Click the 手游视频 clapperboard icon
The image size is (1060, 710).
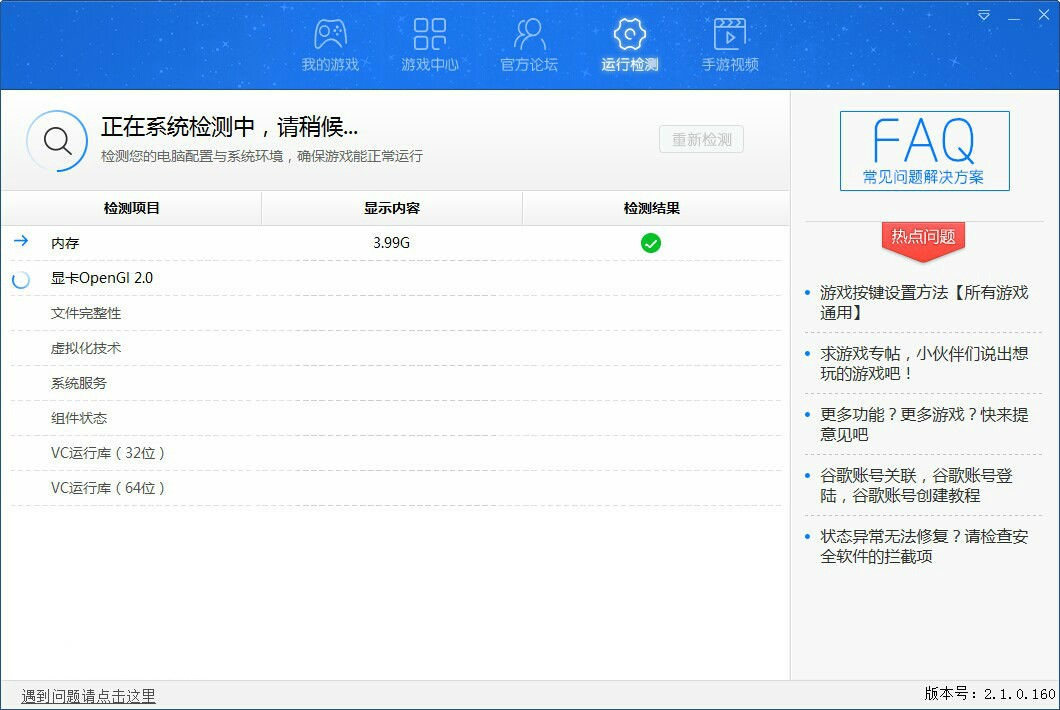[728, 33]
